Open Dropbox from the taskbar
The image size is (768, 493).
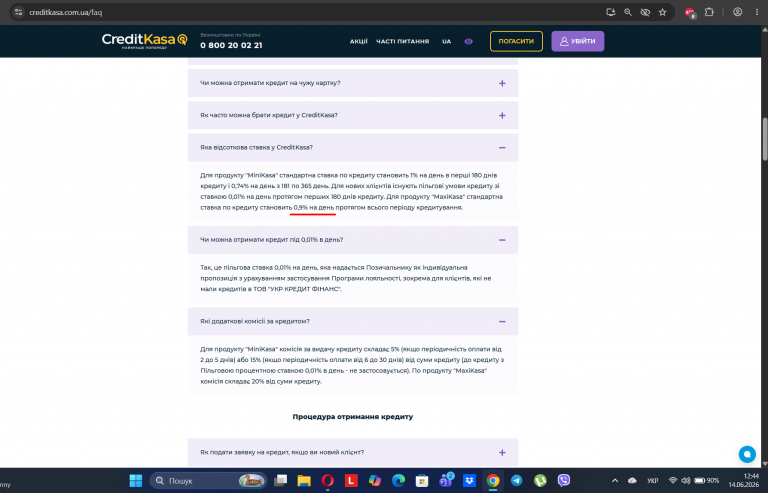tap(469, 481)
